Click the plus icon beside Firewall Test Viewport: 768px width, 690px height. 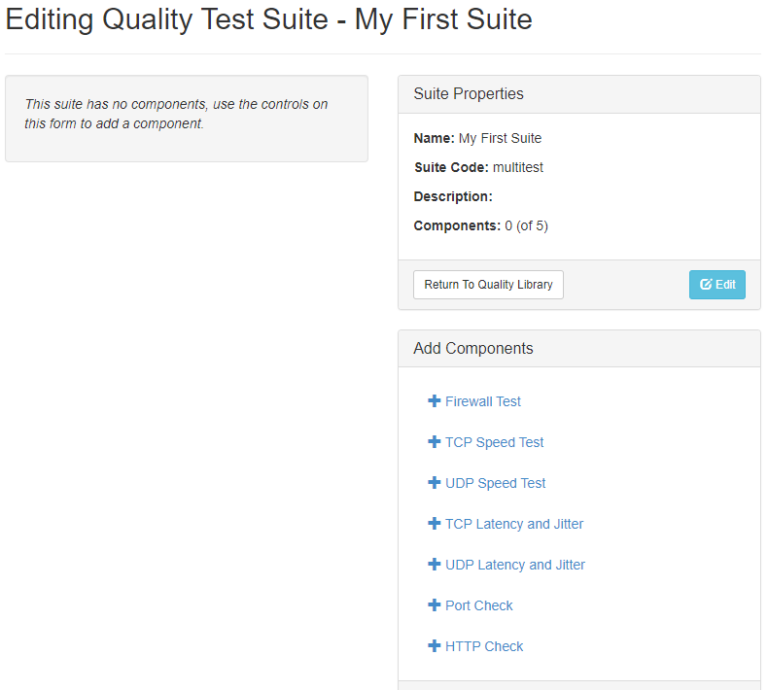tap(434, 401)
